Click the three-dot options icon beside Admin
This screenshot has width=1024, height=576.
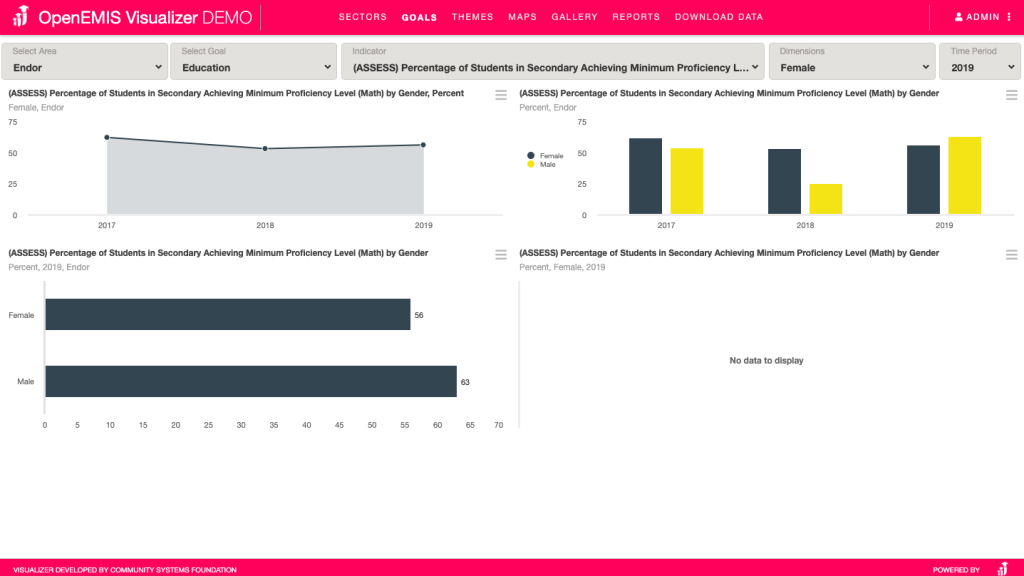(1008, 17)
